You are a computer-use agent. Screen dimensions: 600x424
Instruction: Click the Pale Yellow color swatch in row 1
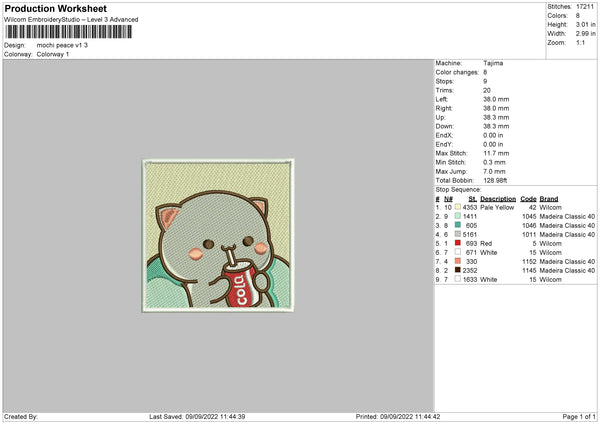click(458, 207)
